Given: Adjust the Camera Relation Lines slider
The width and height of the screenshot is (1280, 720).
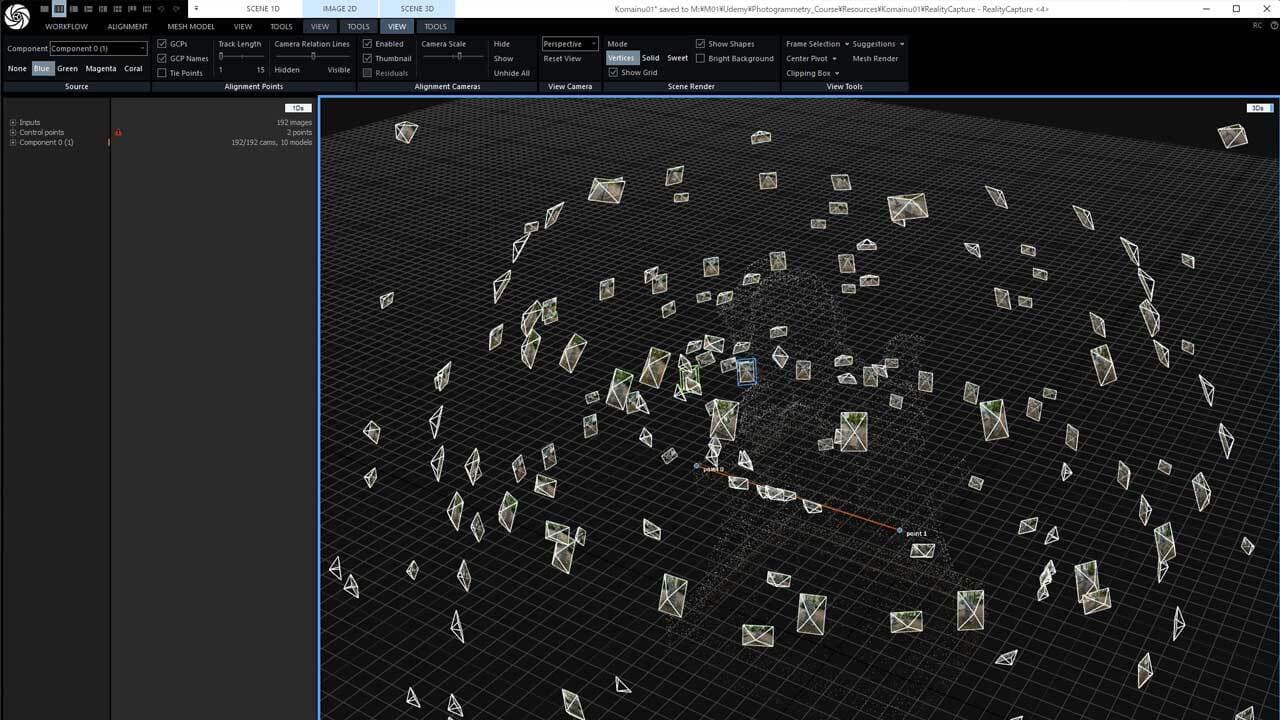Looking at the screenshot, I should pyautogui.click(x=313, y=56).
